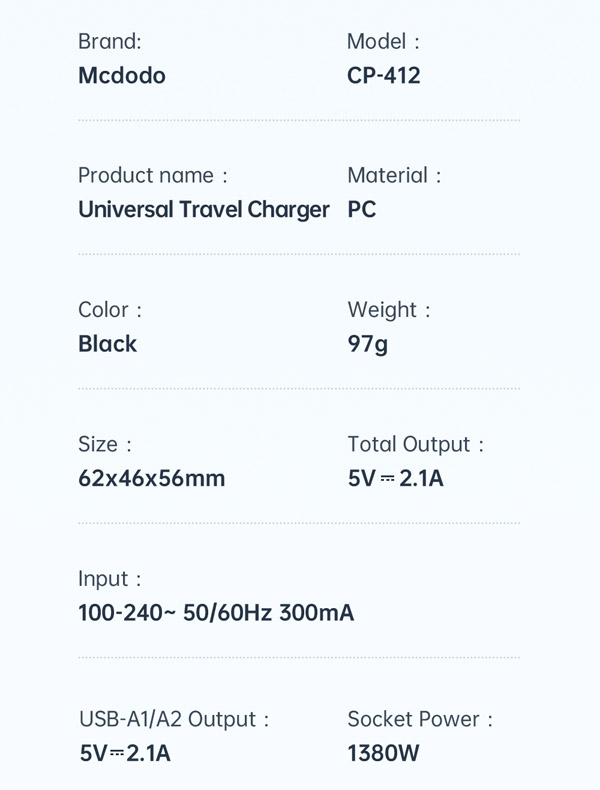Click the 97g weight value
This screenshot has height=790, width=600.
368,343
